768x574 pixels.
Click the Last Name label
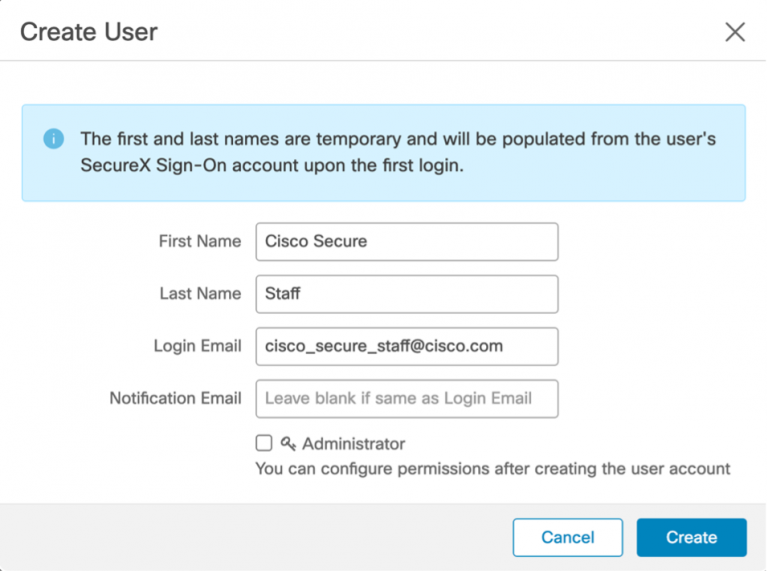point(200,293)
